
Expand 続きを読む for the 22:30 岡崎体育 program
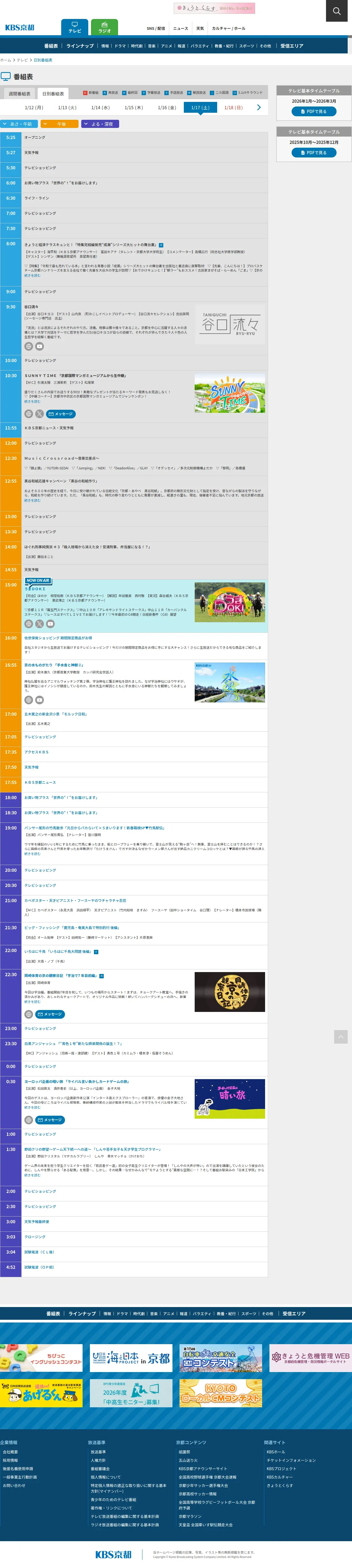pyautogui.click(x=32, y=1002)
